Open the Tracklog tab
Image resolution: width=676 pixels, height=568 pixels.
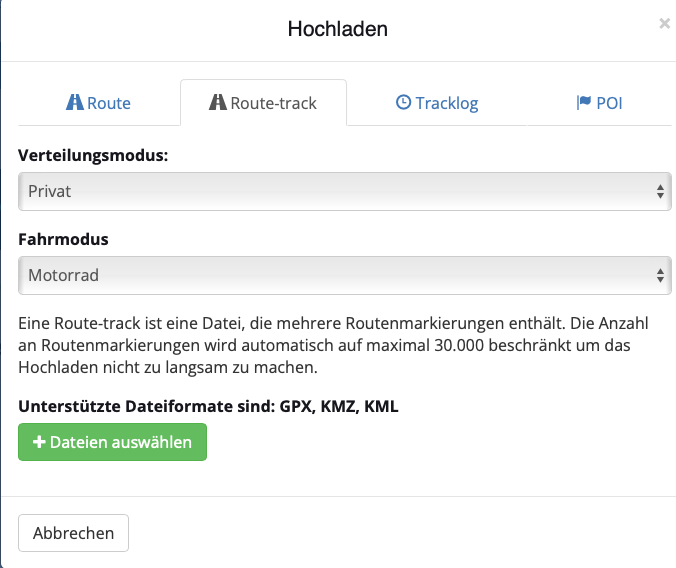[446, 103]
